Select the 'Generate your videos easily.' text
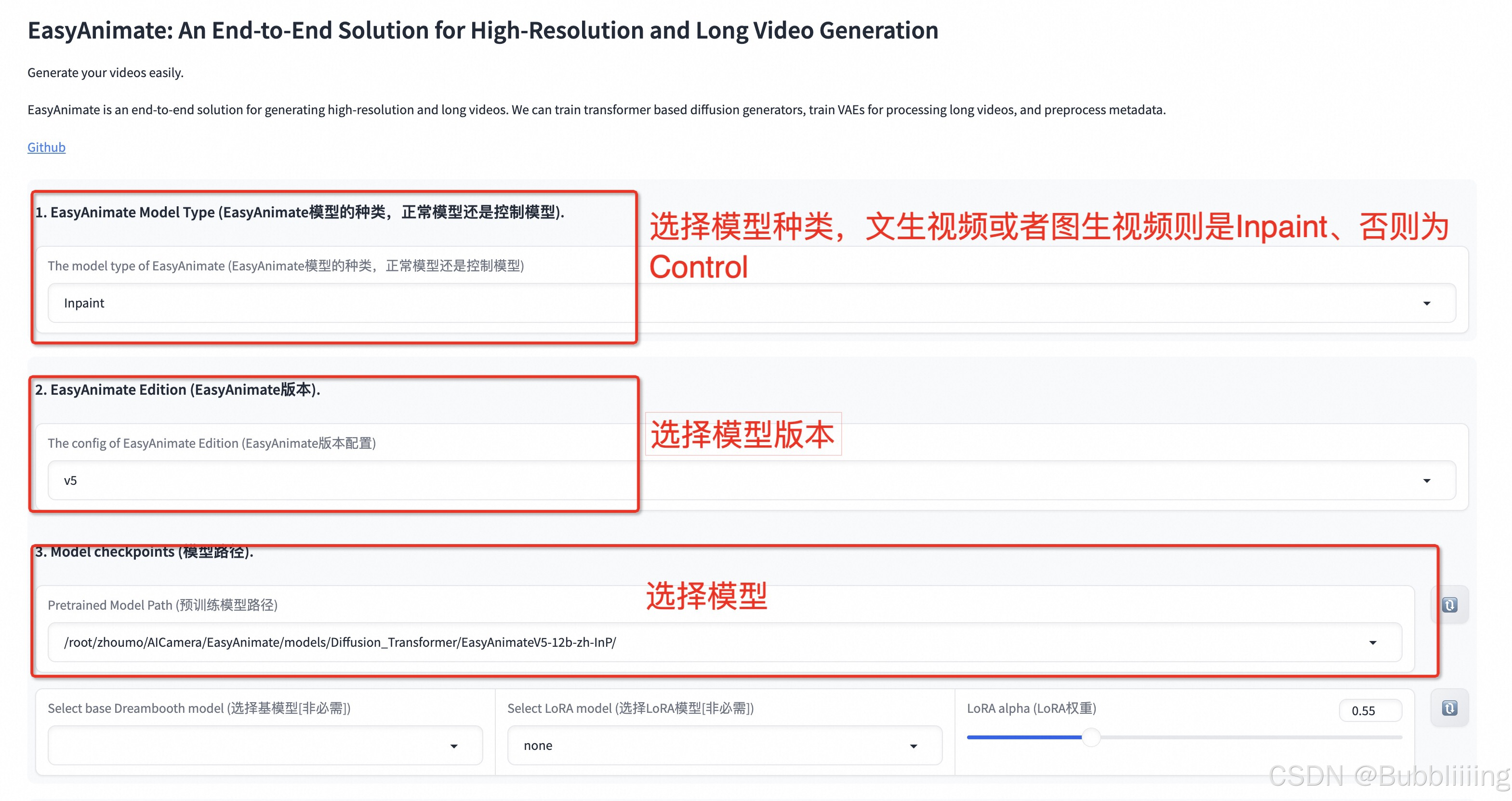 coord(106,72)
